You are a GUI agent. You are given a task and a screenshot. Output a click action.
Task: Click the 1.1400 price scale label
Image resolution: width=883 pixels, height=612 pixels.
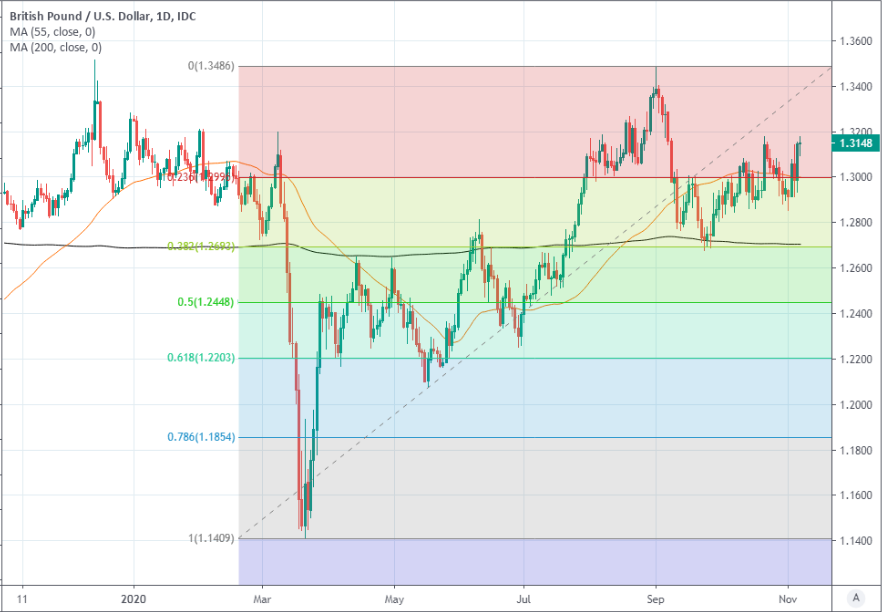click(x=857, y=541)
